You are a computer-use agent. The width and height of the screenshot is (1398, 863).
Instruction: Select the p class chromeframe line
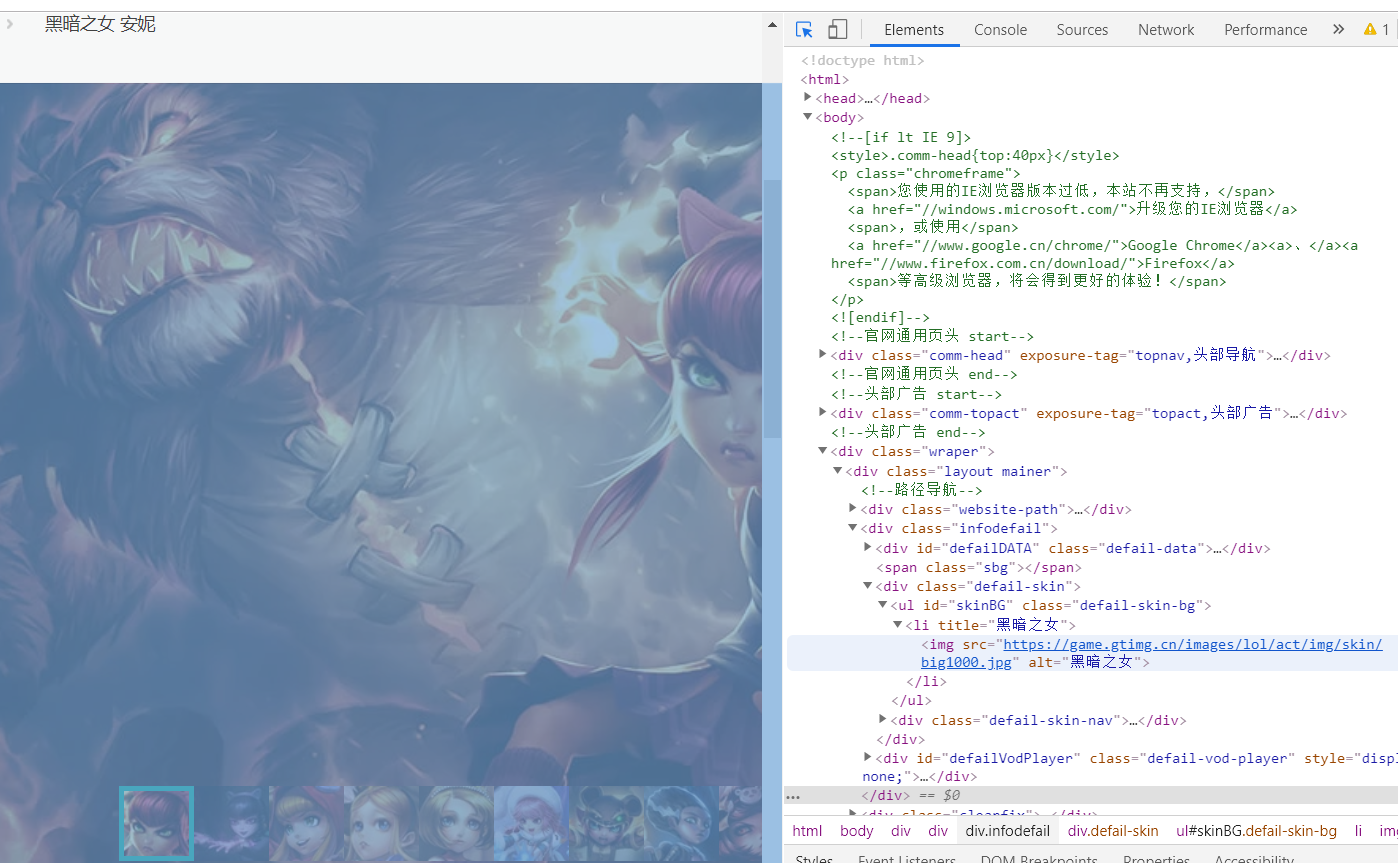pos(925,173)
